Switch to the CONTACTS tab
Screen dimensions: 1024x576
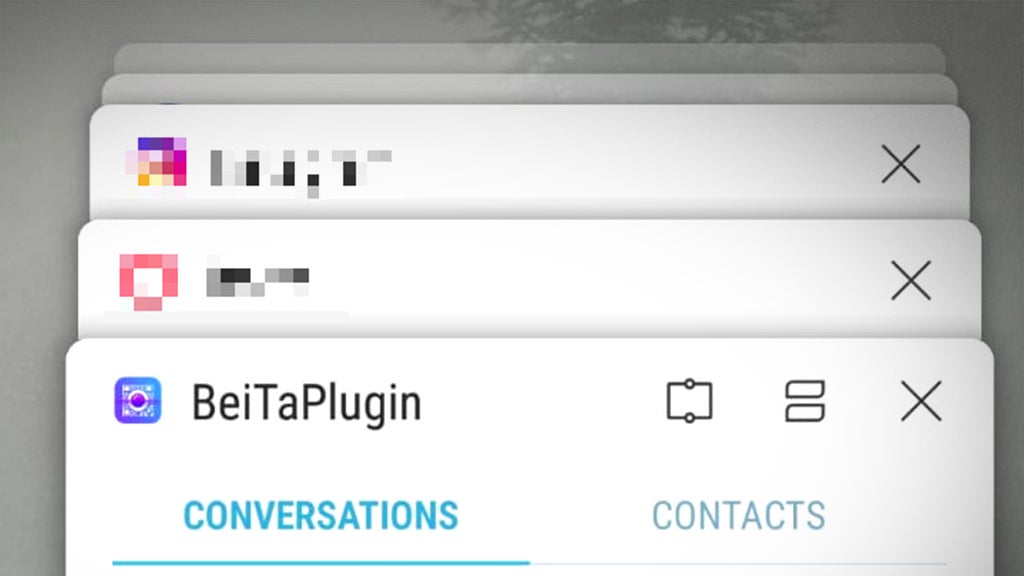coord(739,516)
